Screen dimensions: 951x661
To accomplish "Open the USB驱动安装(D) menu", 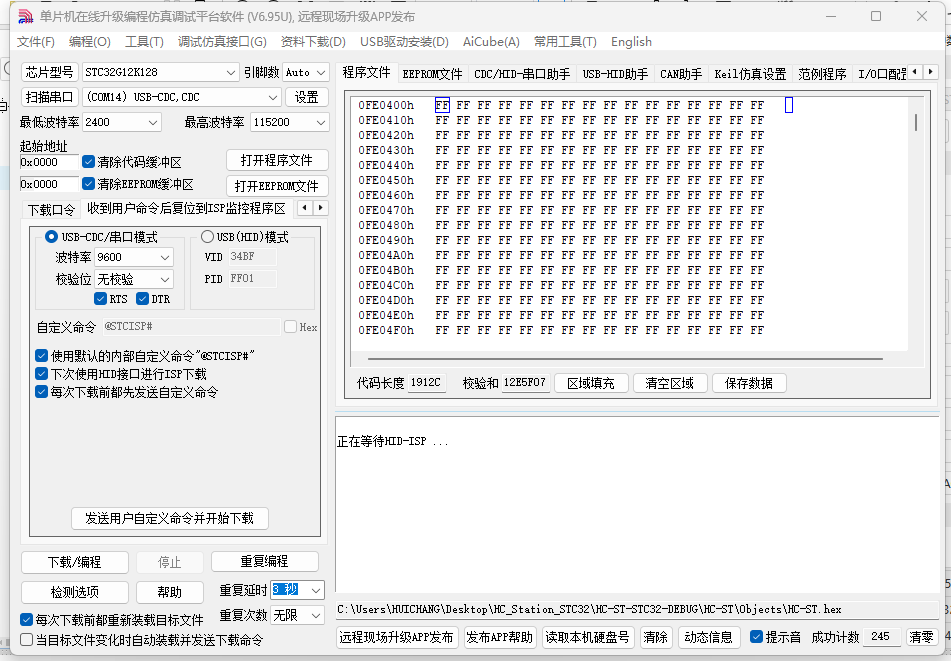I will point(405,42).
